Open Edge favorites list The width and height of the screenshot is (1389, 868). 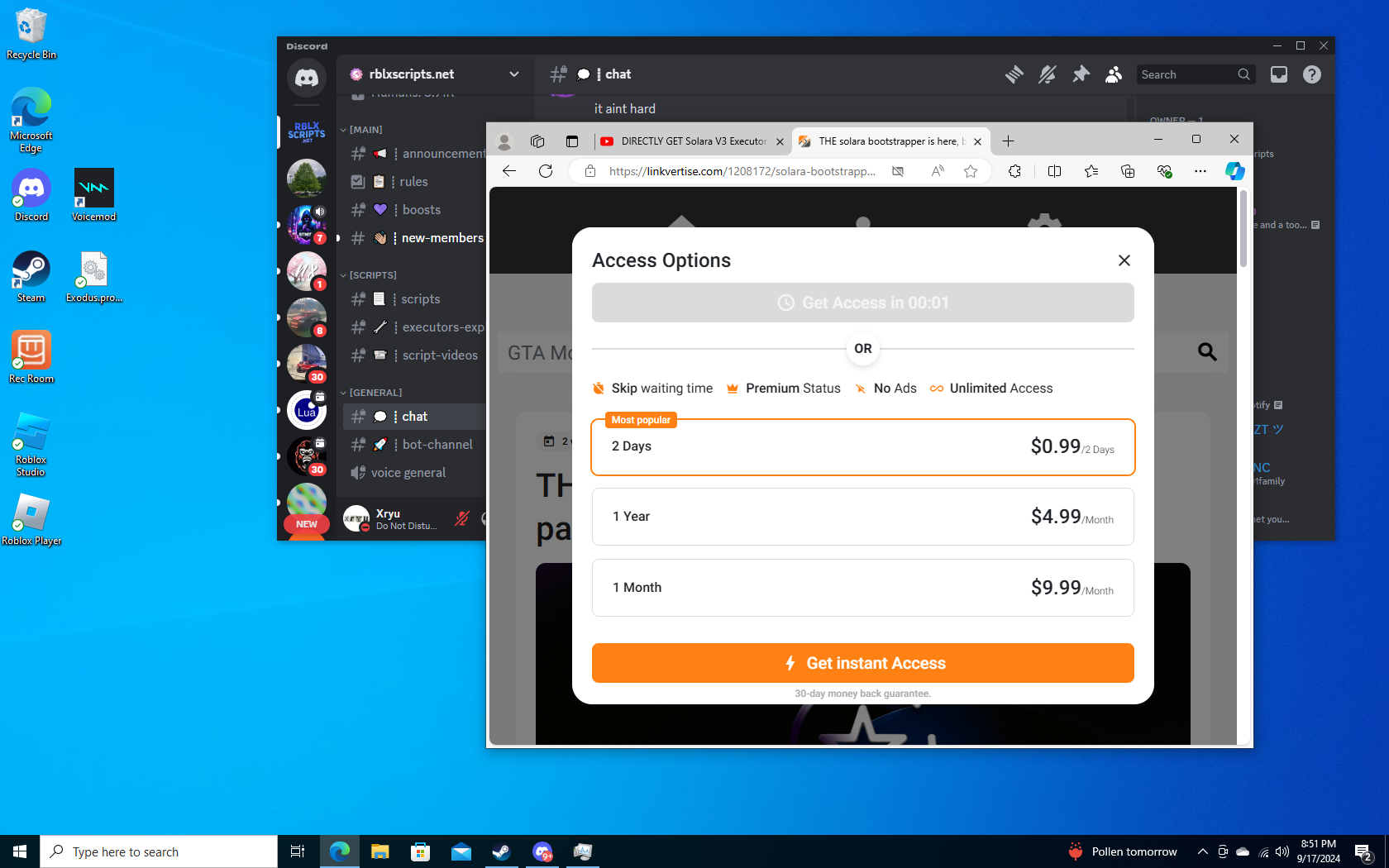pos(1091,171)
